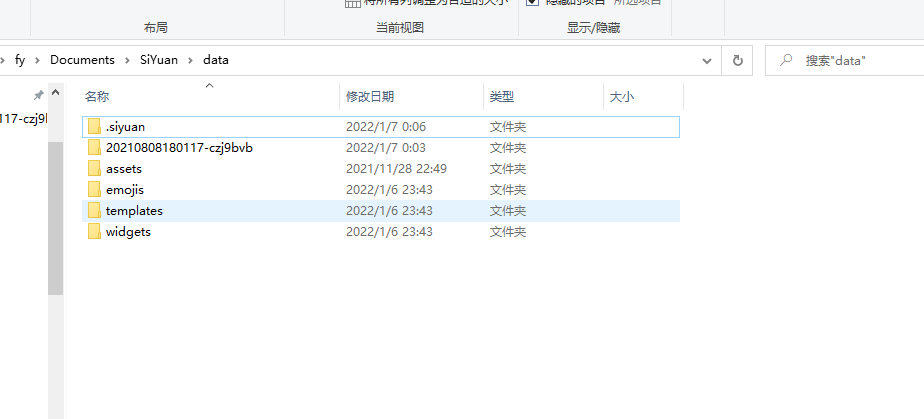The height and width of the screenshot is (419, 924).
Task: Click date 2021/11/28 22:49
Action: [x=397, y=169]
